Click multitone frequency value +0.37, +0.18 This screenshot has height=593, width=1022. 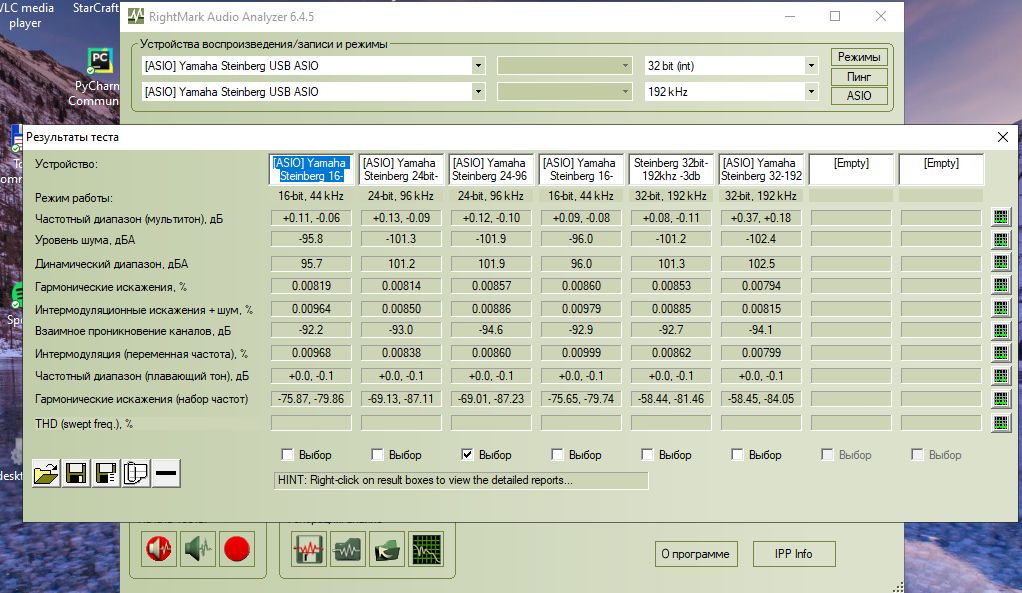(761, 218)
